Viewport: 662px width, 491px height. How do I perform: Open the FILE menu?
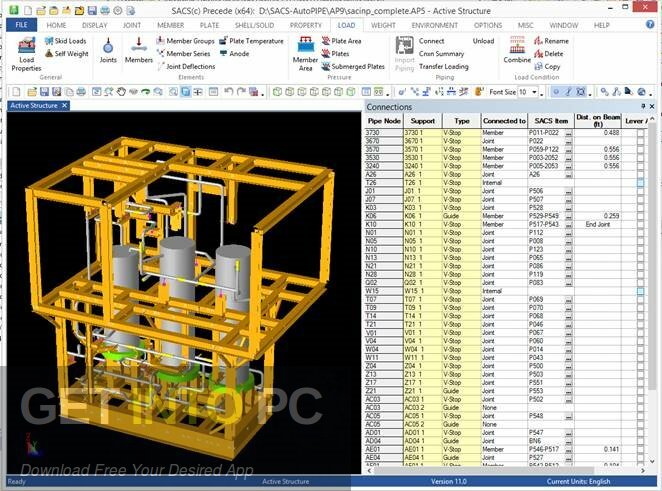(22, 25)
